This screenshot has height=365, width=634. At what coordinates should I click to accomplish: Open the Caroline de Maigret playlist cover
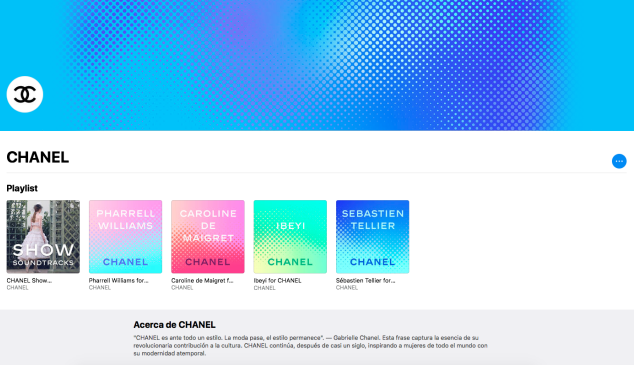point(208,236)
